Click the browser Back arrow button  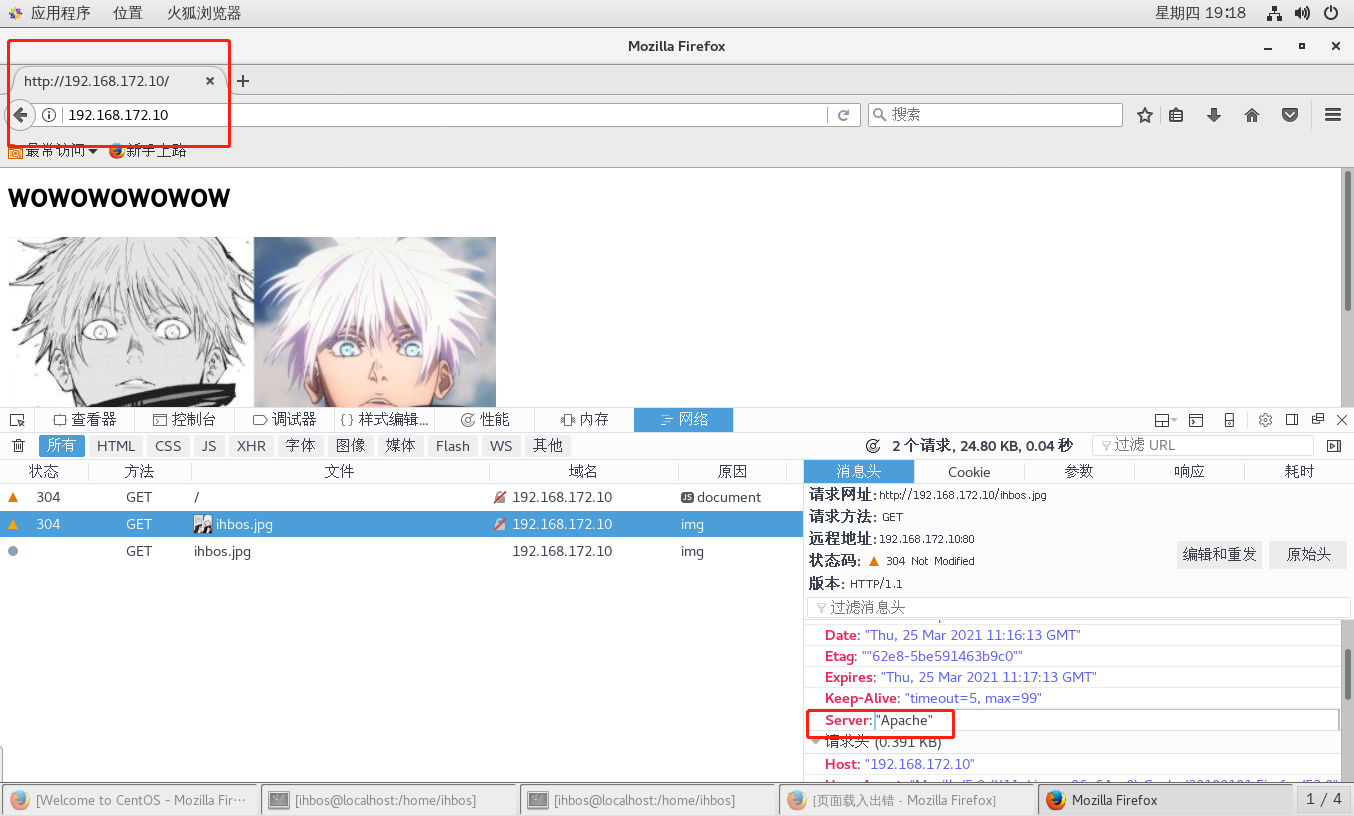[20, 115]
